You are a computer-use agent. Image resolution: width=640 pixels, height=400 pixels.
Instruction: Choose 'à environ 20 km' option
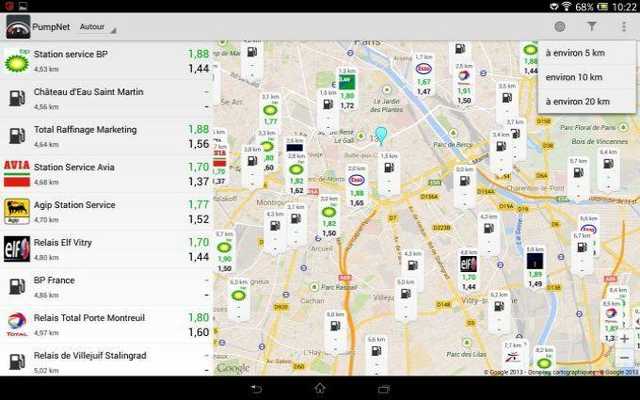point(587,101)
